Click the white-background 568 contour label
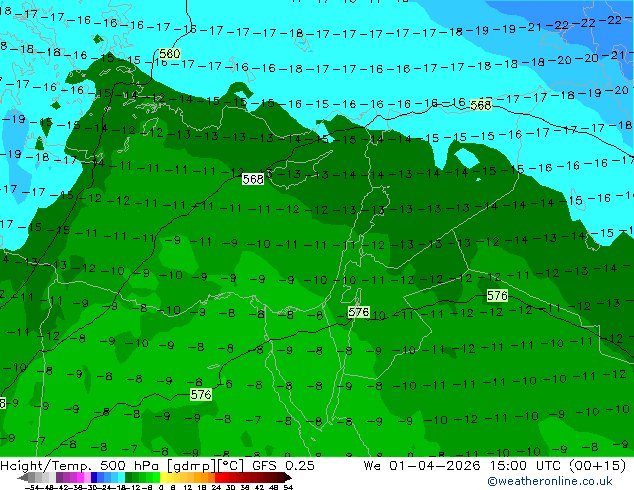 coord(253,179)
